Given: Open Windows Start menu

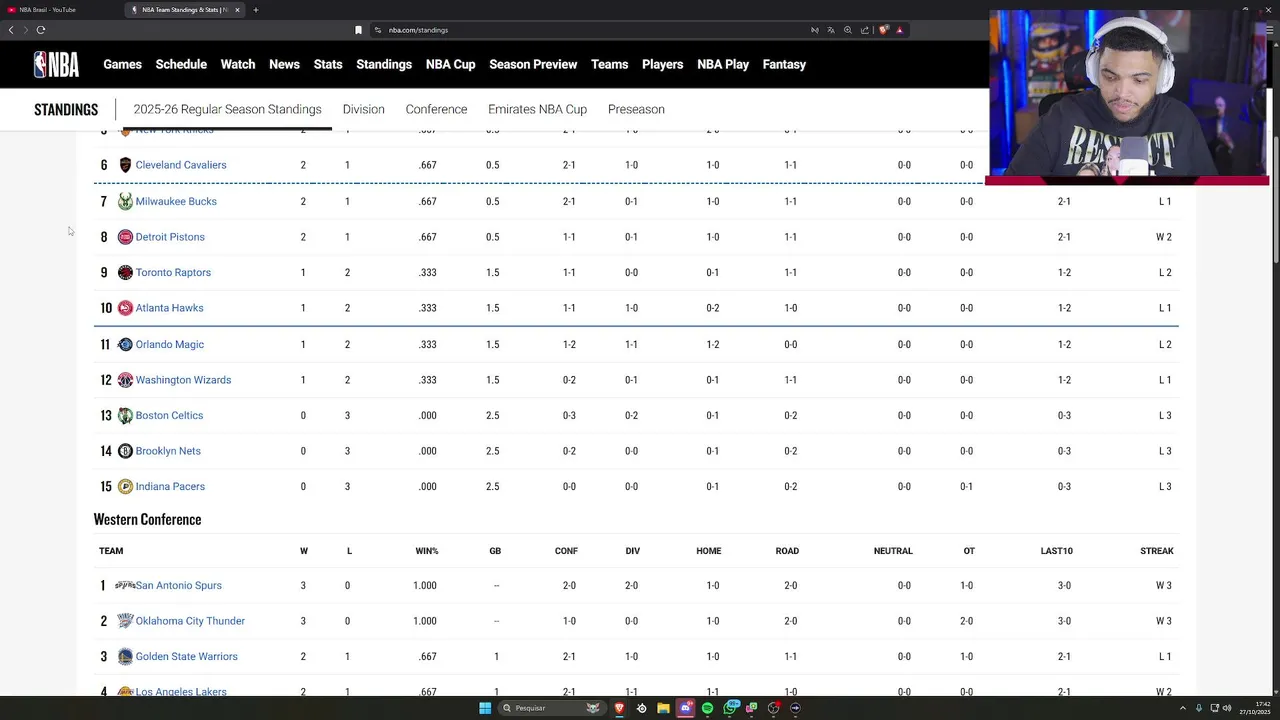Looking at the screenshot, I should [x=485, y=708].
